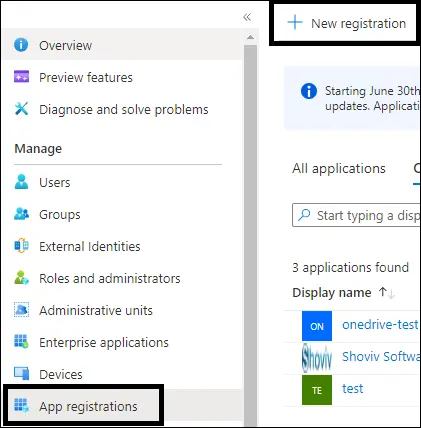Image resolution: width=421 pixels, height=428 pixels.
Task: Open Preview features in the sidebar
Action: (123, 77)
